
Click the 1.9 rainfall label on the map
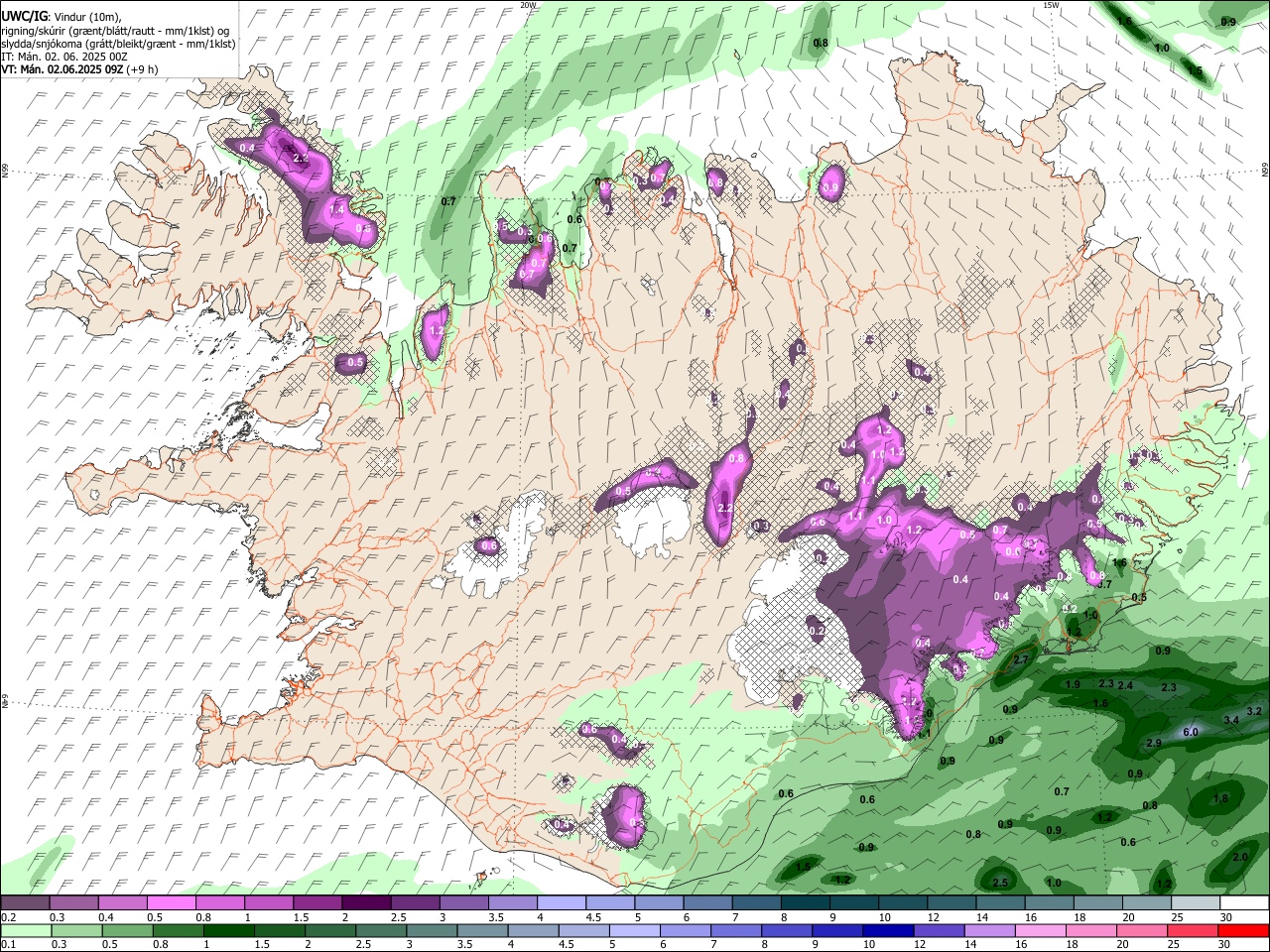click(1073, 684)
